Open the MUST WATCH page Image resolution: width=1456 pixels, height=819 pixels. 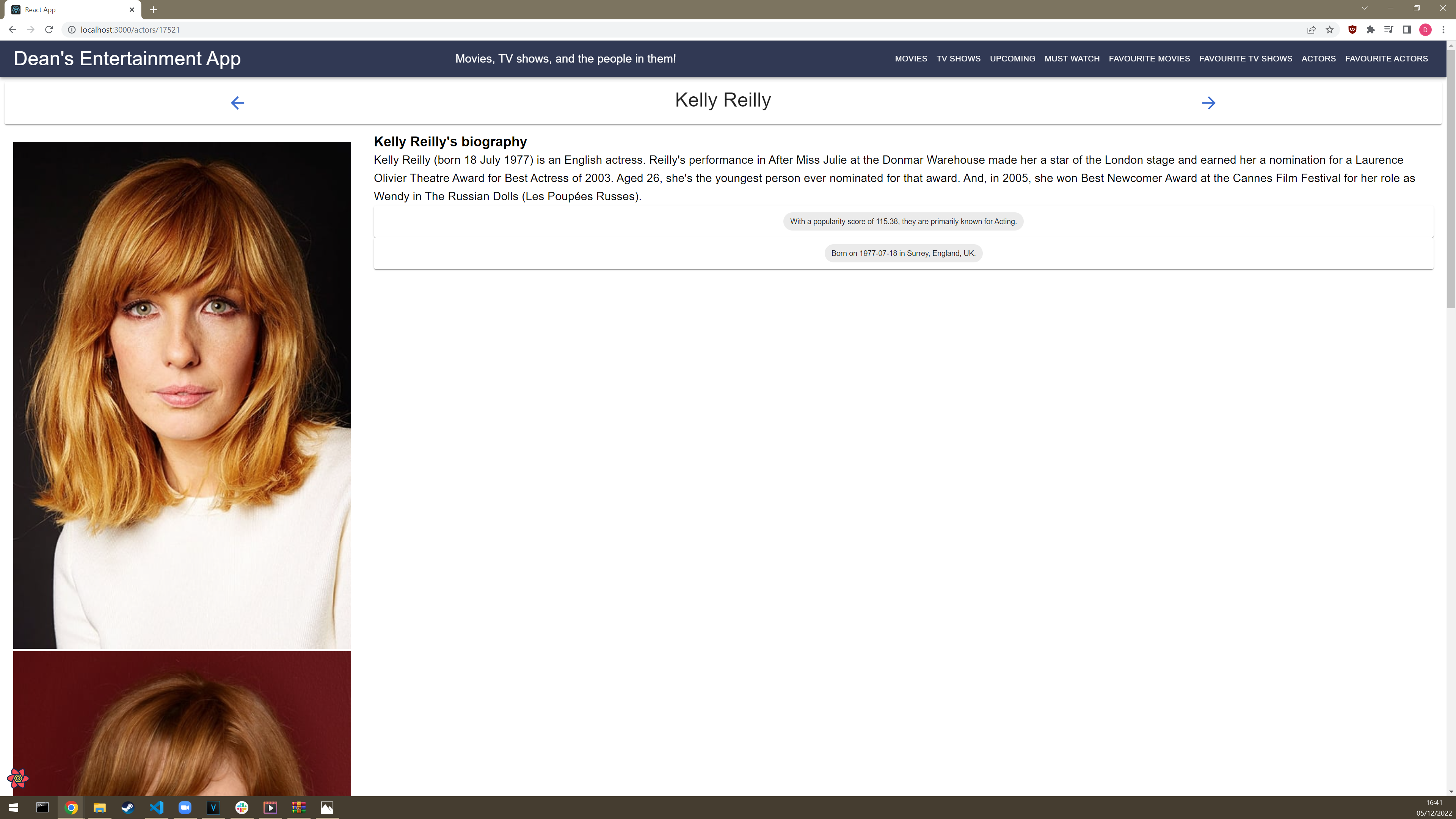[1072, 59]
